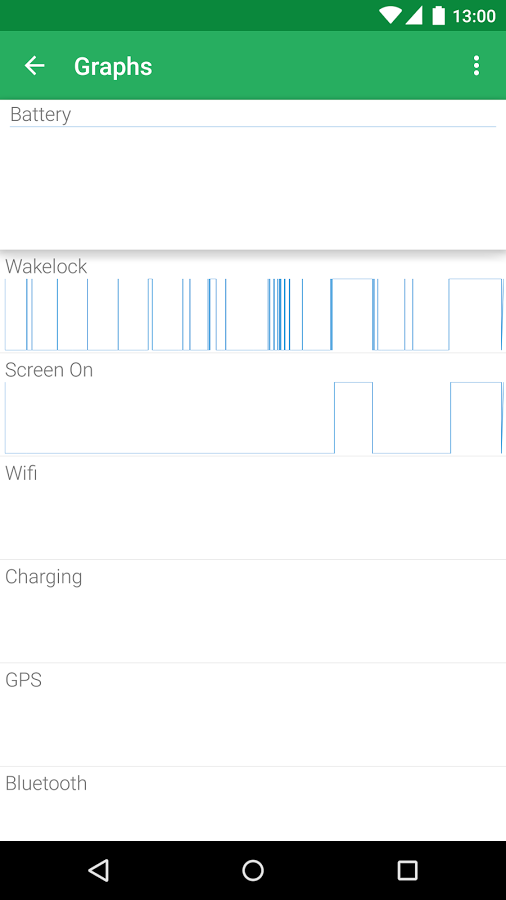The image size is (506, 900).
Task: Tap the Wi-Fi status bar icon
Action: point(390,15)
